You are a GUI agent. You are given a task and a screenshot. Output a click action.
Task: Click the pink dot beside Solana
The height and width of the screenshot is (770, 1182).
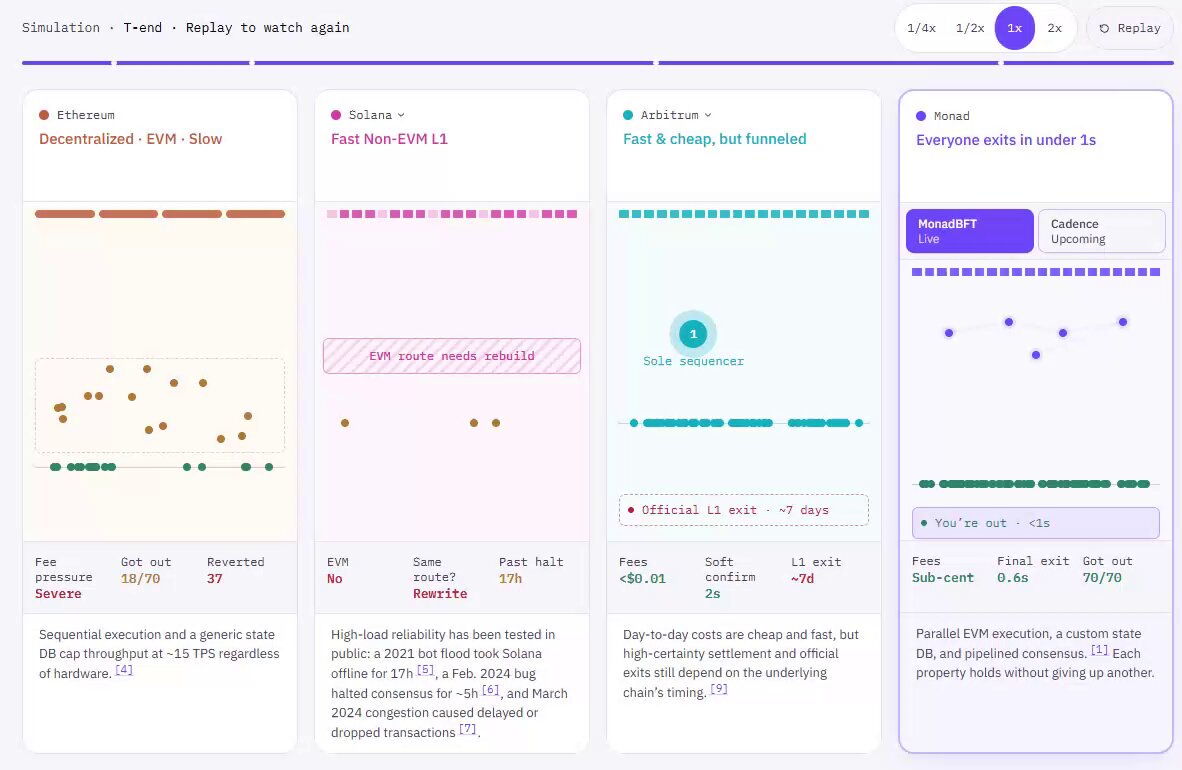[x=336, y=115]
